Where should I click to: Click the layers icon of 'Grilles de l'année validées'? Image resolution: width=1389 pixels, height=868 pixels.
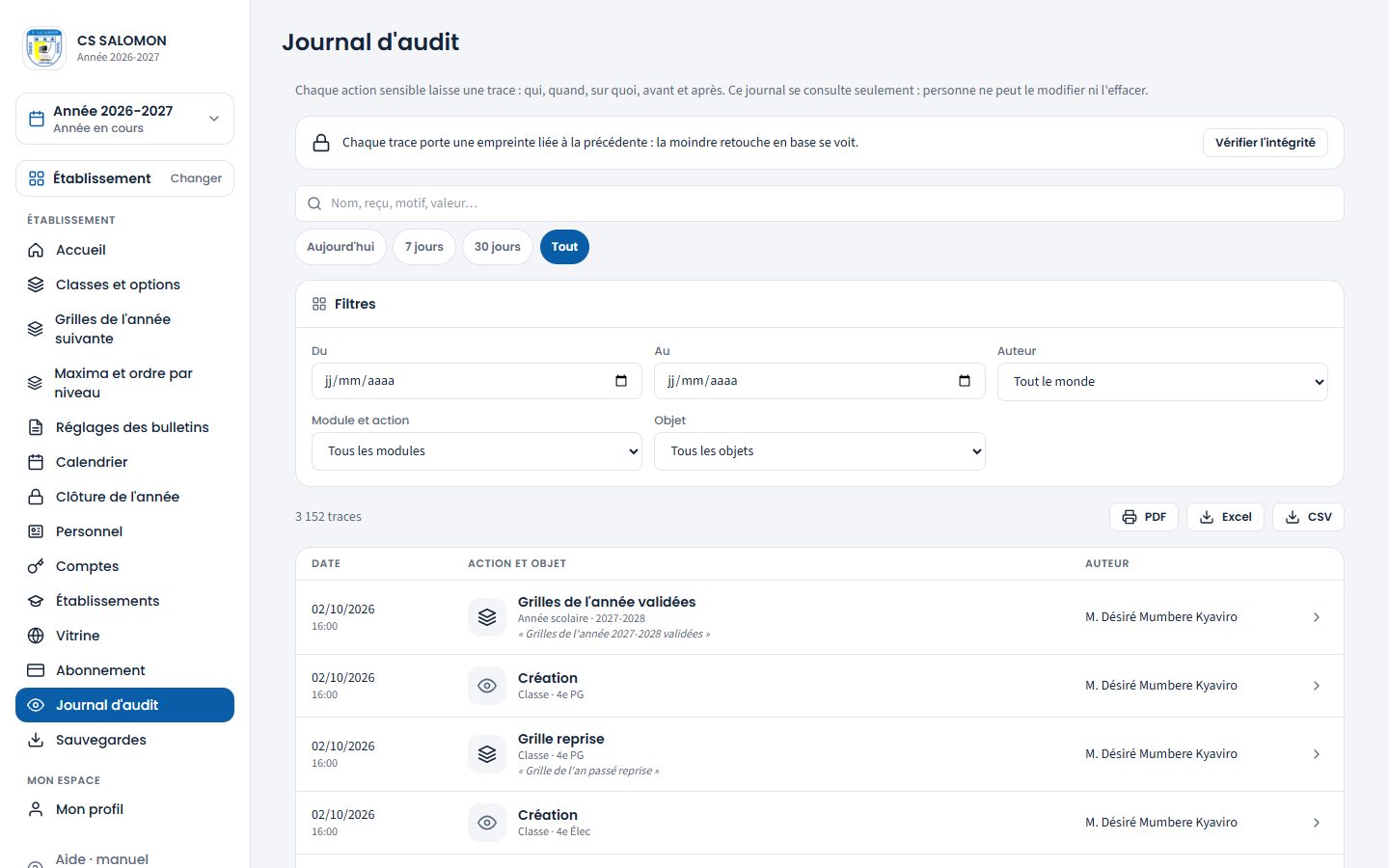pos(487,617)
